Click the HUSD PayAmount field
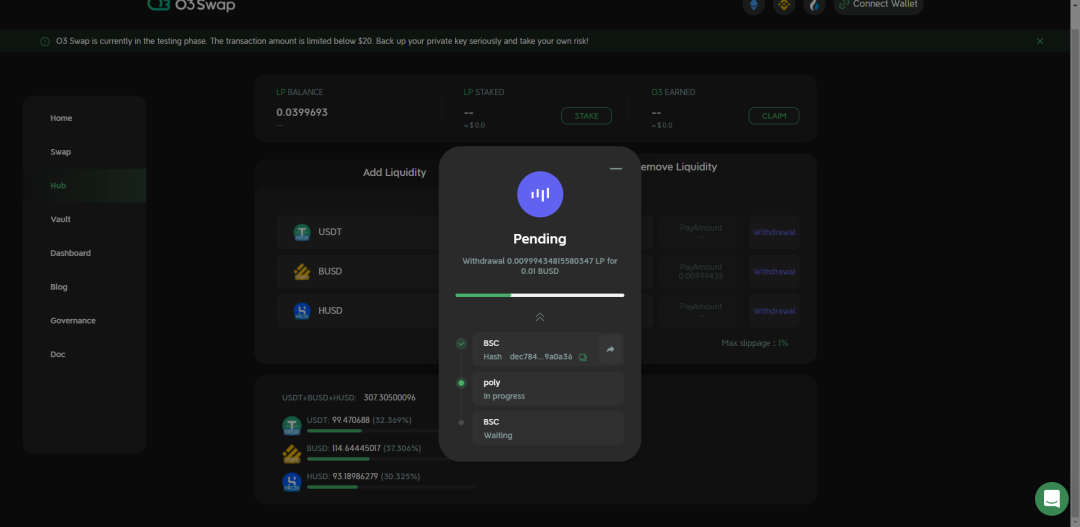The image size is (1080, 527). pyautogui.click(x=700, y=311)
